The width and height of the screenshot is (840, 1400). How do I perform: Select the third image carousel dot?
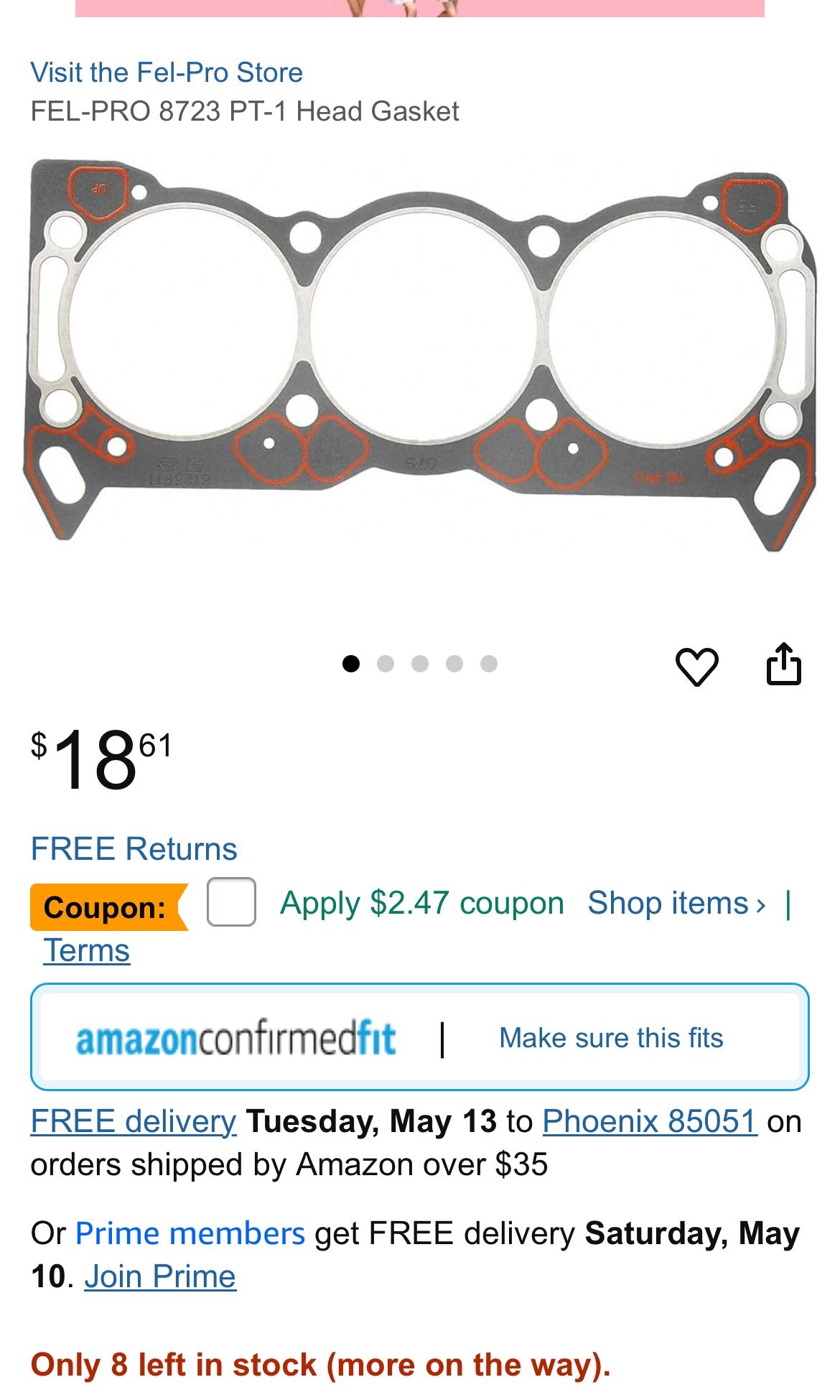(420, 664)
